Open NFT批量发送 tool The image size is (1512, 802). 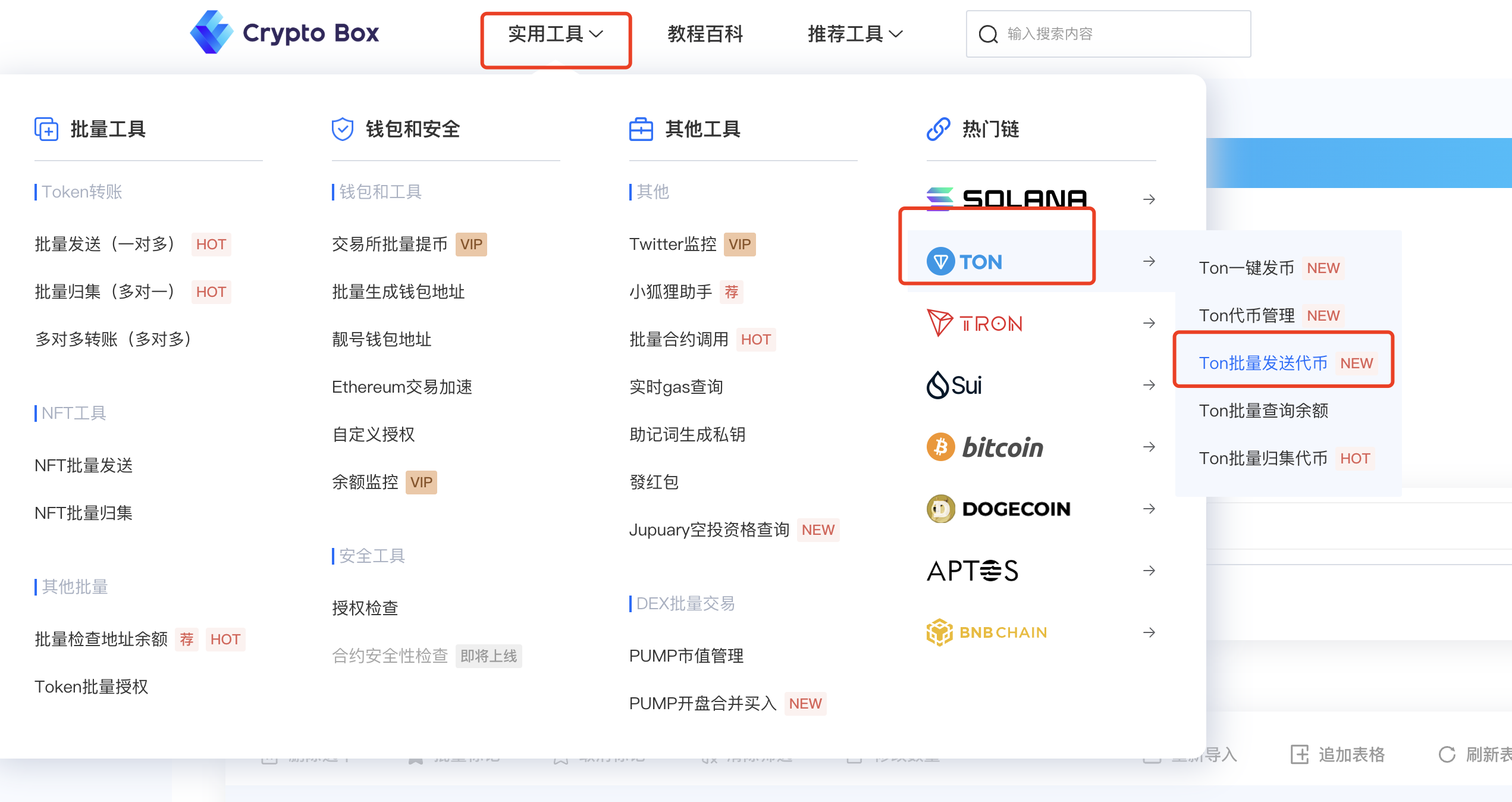(x=83, y=465)
